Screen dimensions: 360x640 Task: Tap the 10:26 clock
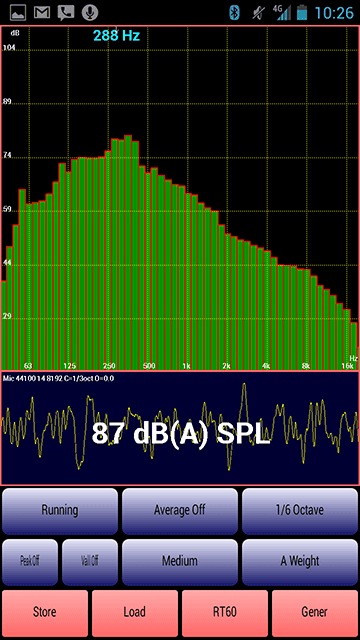point(333,13)
